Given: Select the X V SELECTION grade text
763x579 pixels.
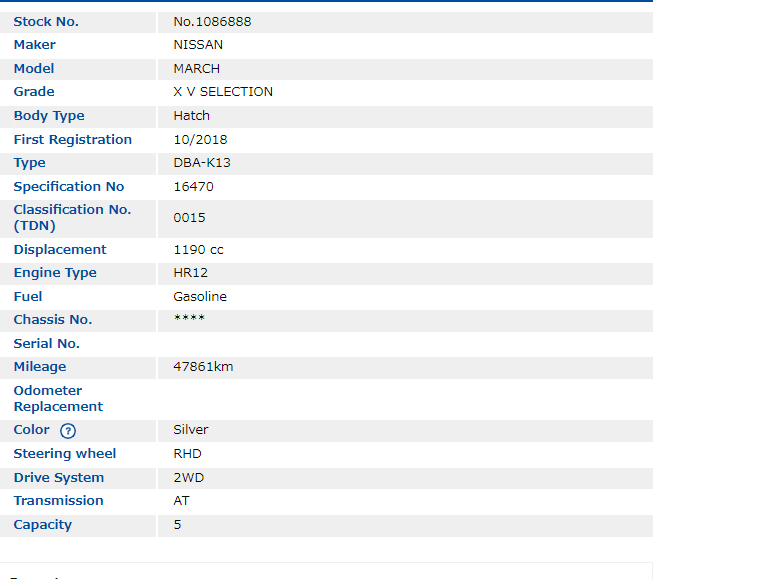Looking at the screenshot, I should [x=223, y=92].
